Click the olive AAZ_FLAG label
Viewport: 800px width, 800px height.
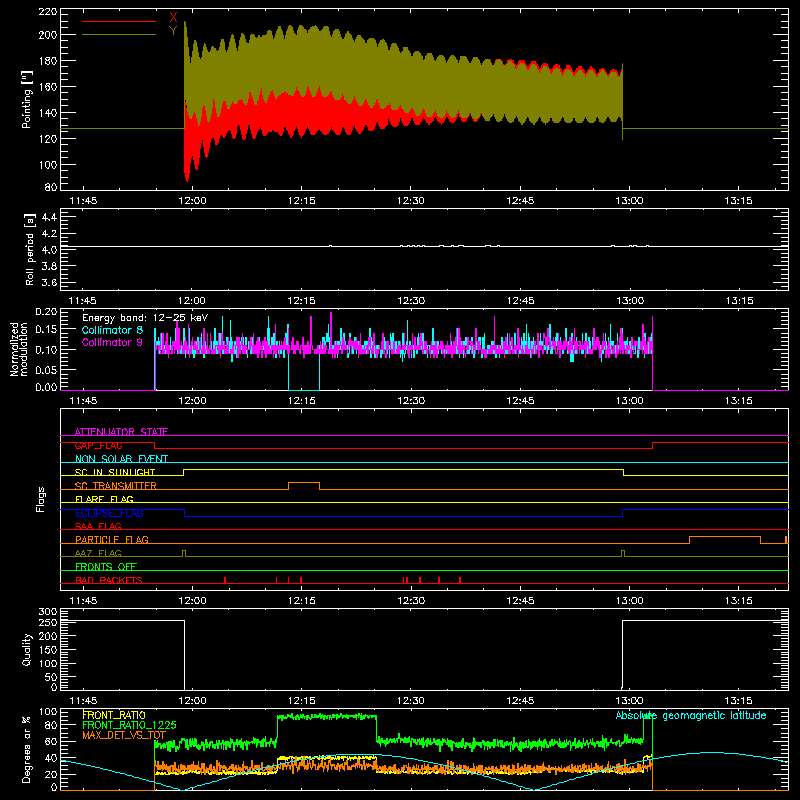coord(98,553)
